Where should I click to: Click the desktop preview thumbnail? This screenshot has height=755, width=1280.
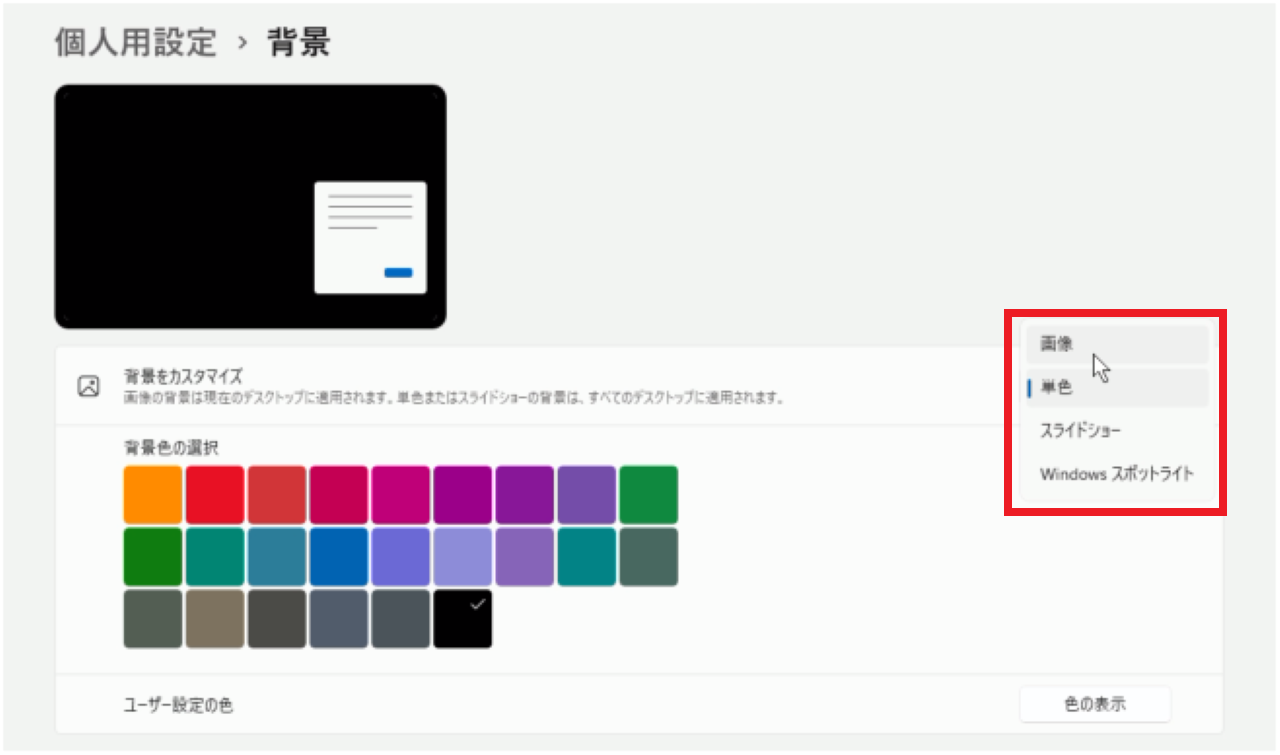250,205
